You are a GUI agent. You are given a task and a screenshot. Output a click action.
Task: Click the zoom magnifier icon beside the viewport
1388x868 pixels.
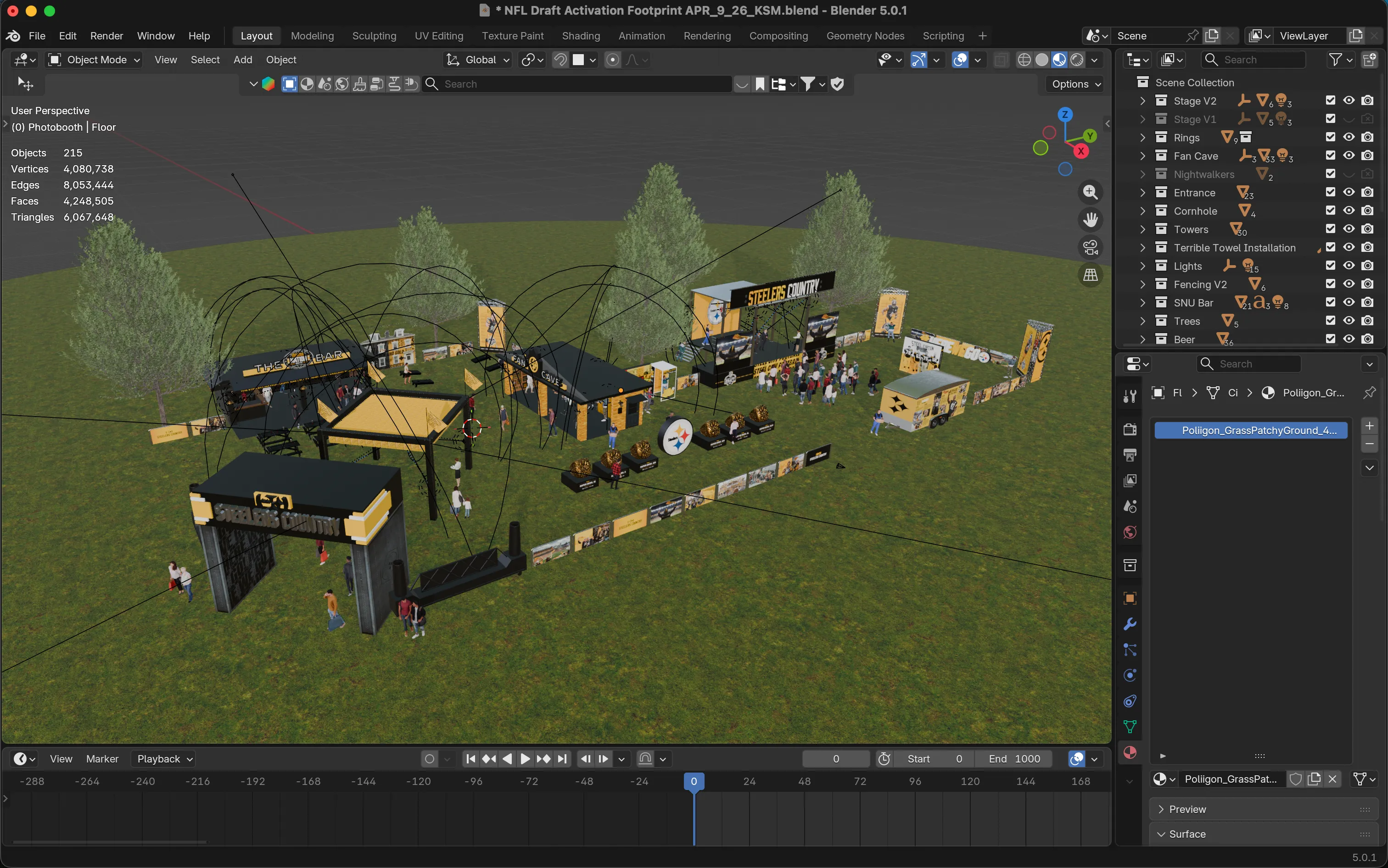1090,192
